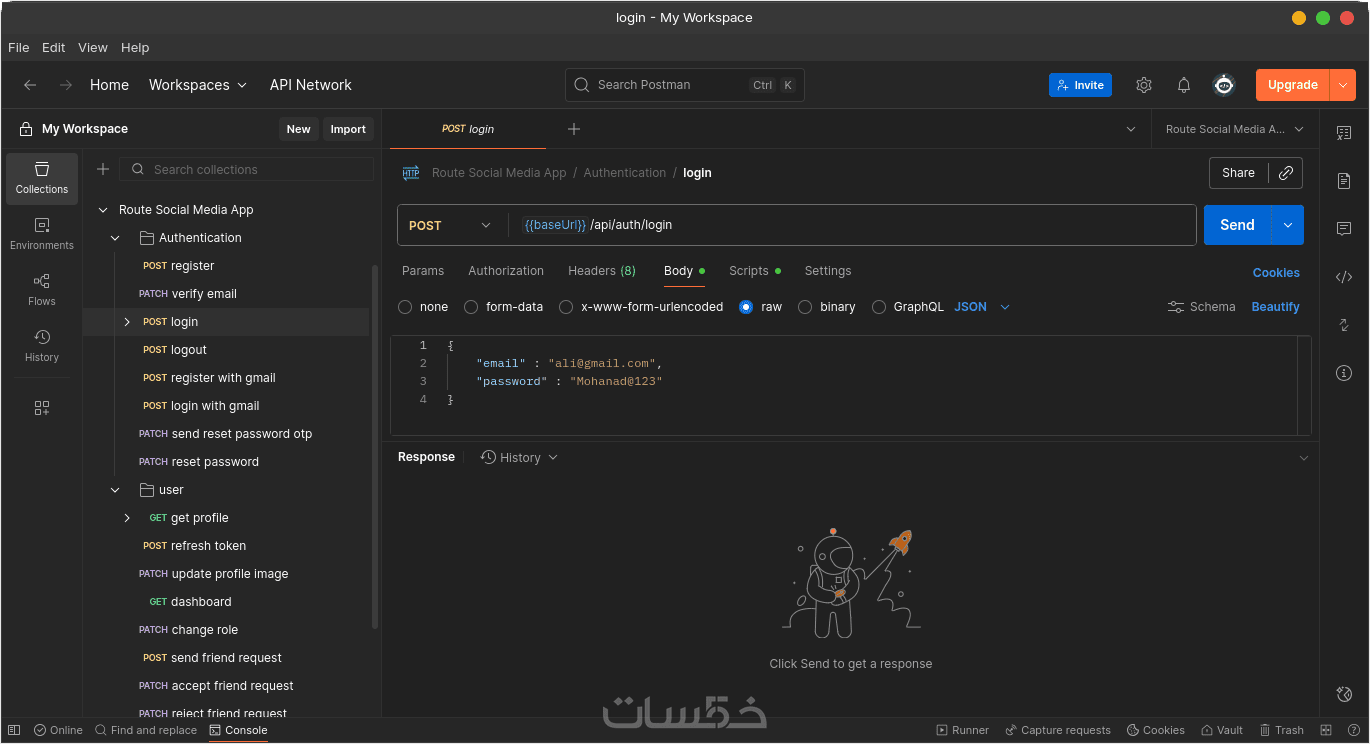Screen dimensions: 1370x744
Task: Open the Upgrade dropdown arrow
Action: 1342,85
